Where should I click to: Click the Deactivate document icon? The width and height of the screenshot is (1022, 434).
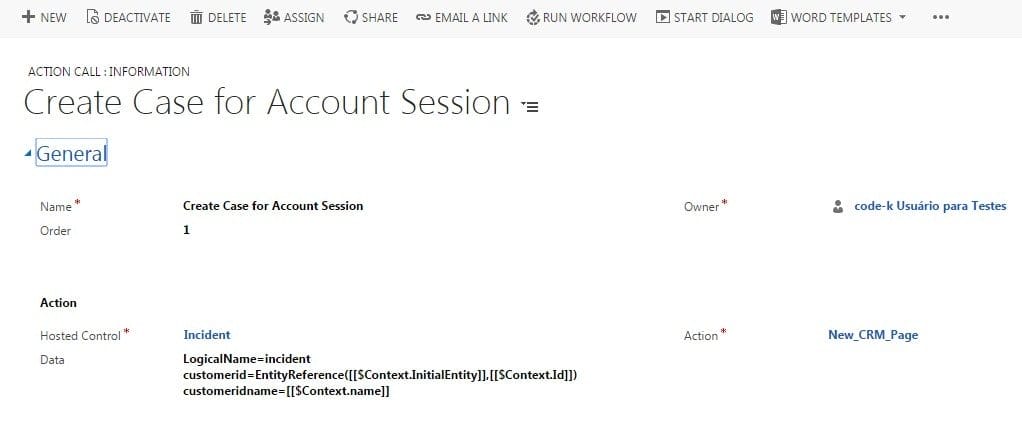click(x=93, y=17)
